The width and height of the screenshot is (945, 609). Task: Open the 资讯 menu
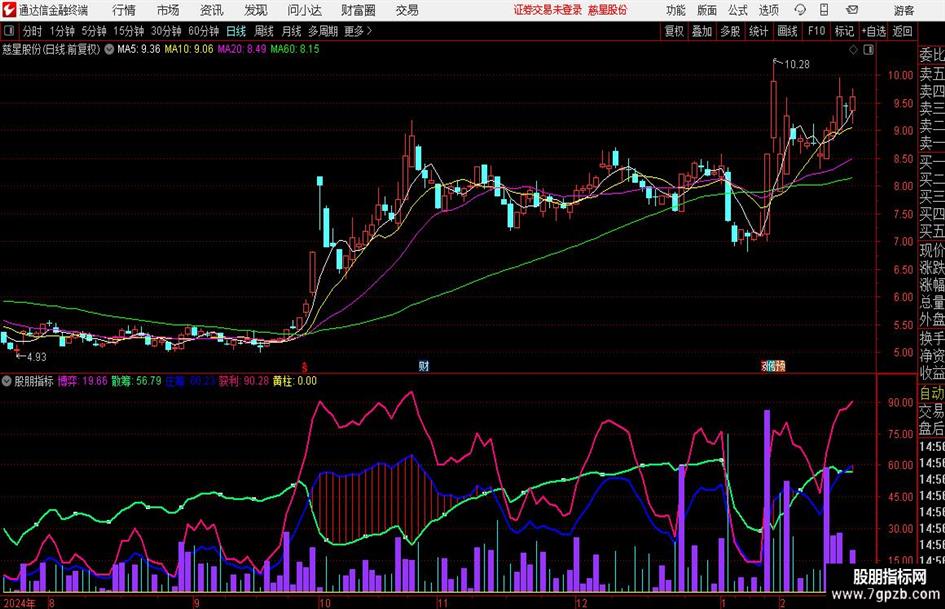(211, 10)
